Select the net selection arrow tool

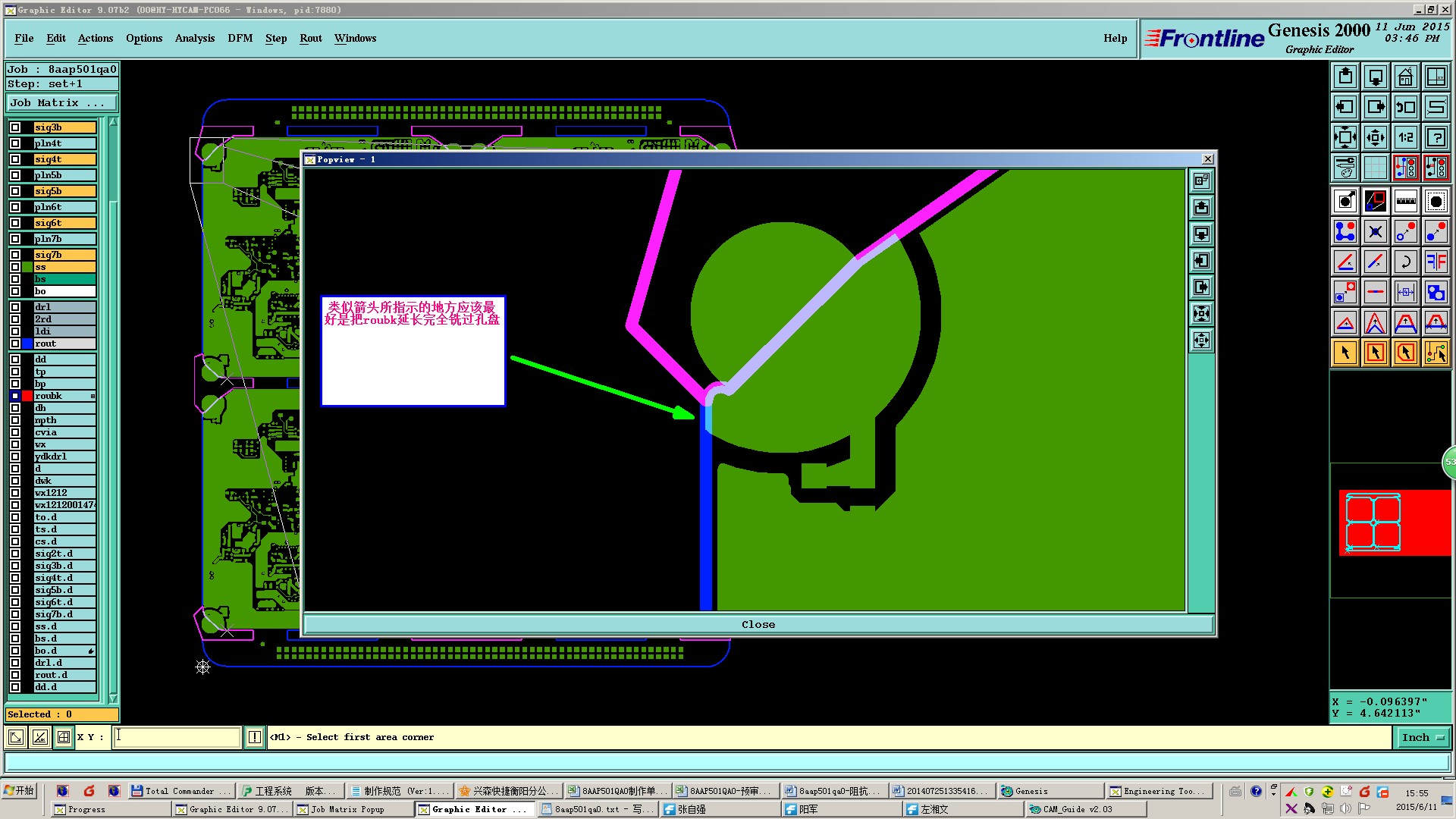(x=1436, y=353)
